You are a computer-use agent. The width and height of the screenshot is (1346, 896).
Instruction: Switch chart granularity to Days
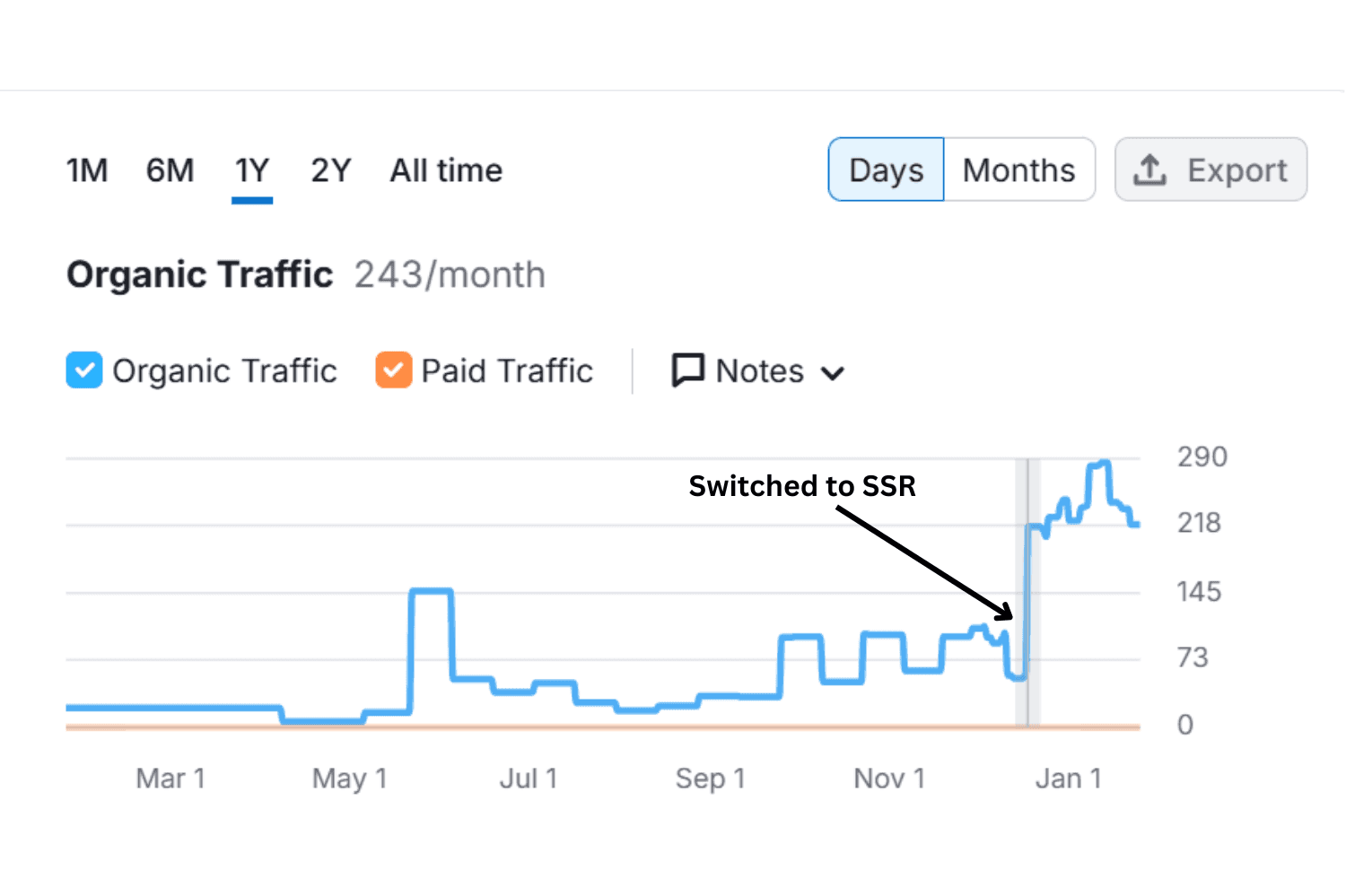click(886, 170)
